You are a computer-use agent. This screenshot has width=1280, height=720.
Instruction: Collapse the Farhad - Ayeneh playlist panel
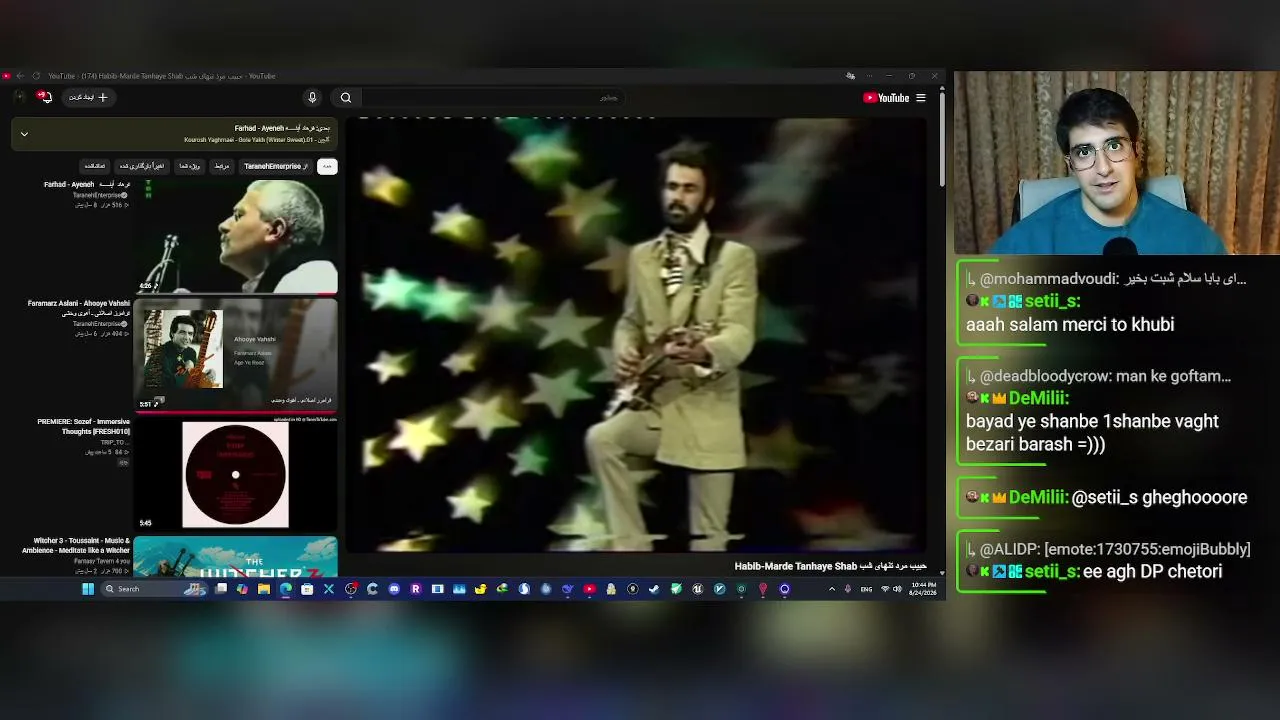24,134
